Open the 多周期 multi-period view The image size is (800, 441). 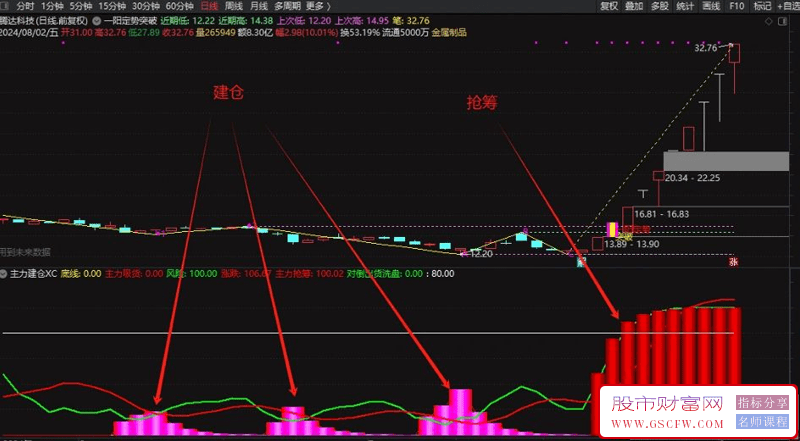[x=287, y=6]
